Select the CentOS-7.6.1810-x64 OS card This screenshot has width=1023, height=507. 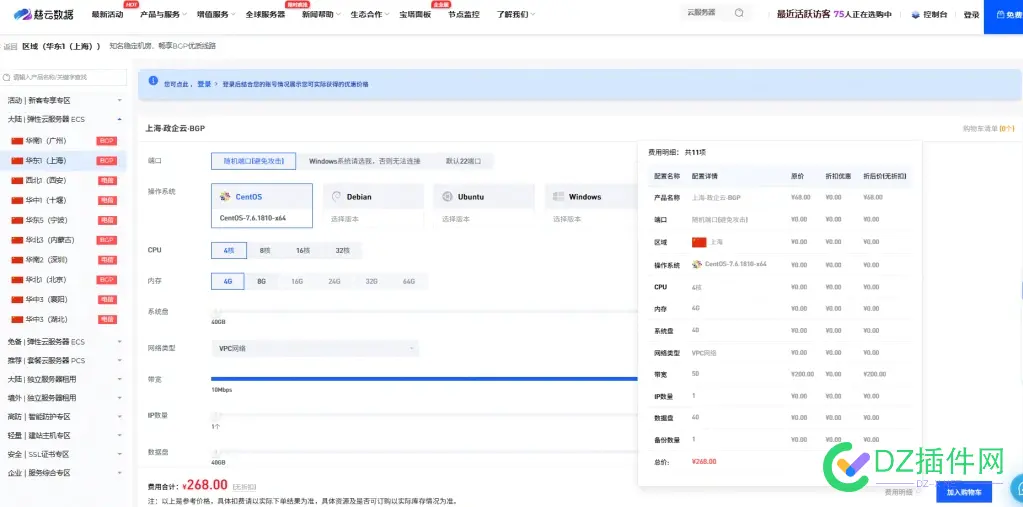(262, 206)
